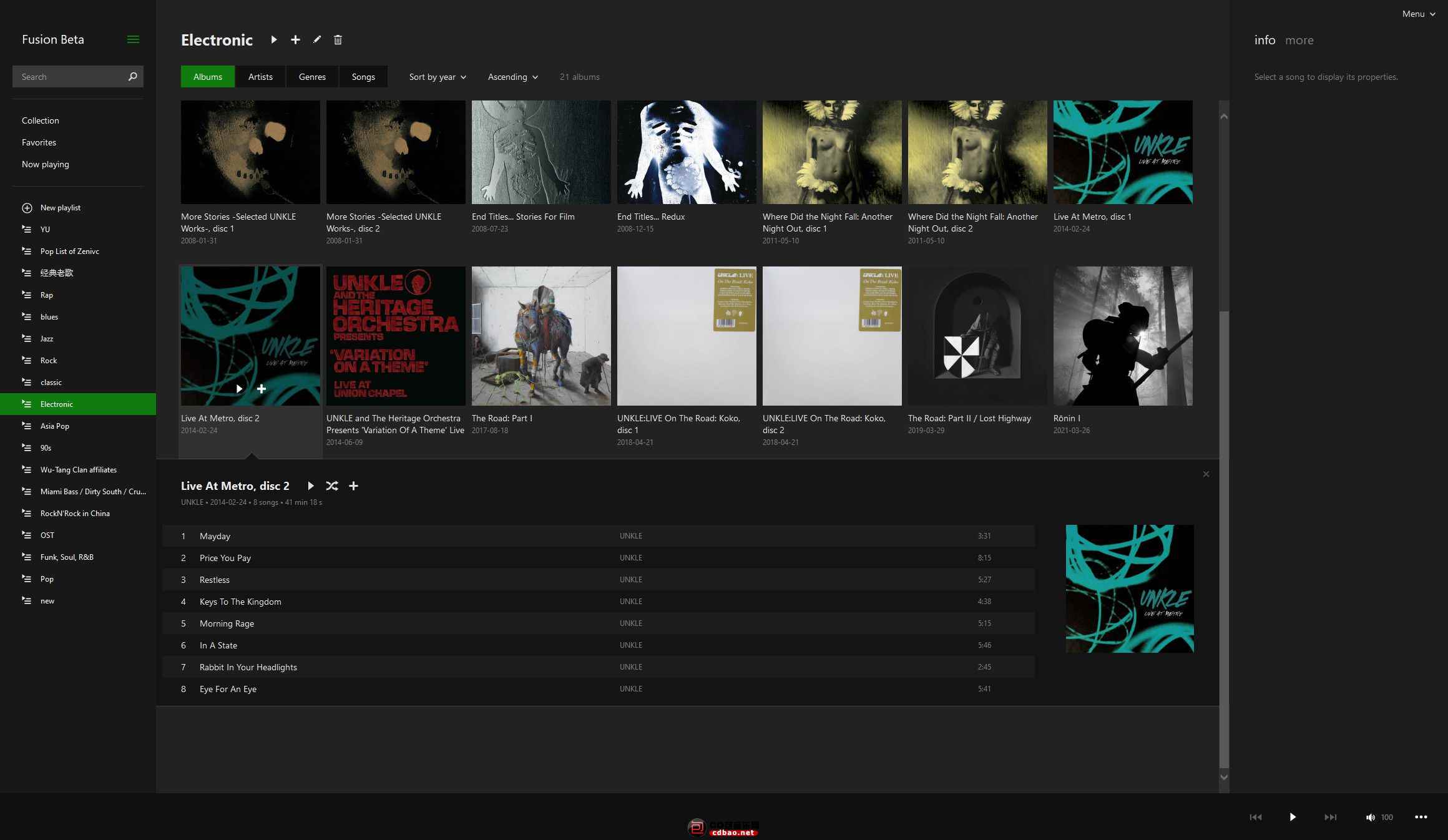Image resolution: width=1448 pixels, height=840 pixels.
Task: Click New playlist label
Action: [x=61, y=208]
